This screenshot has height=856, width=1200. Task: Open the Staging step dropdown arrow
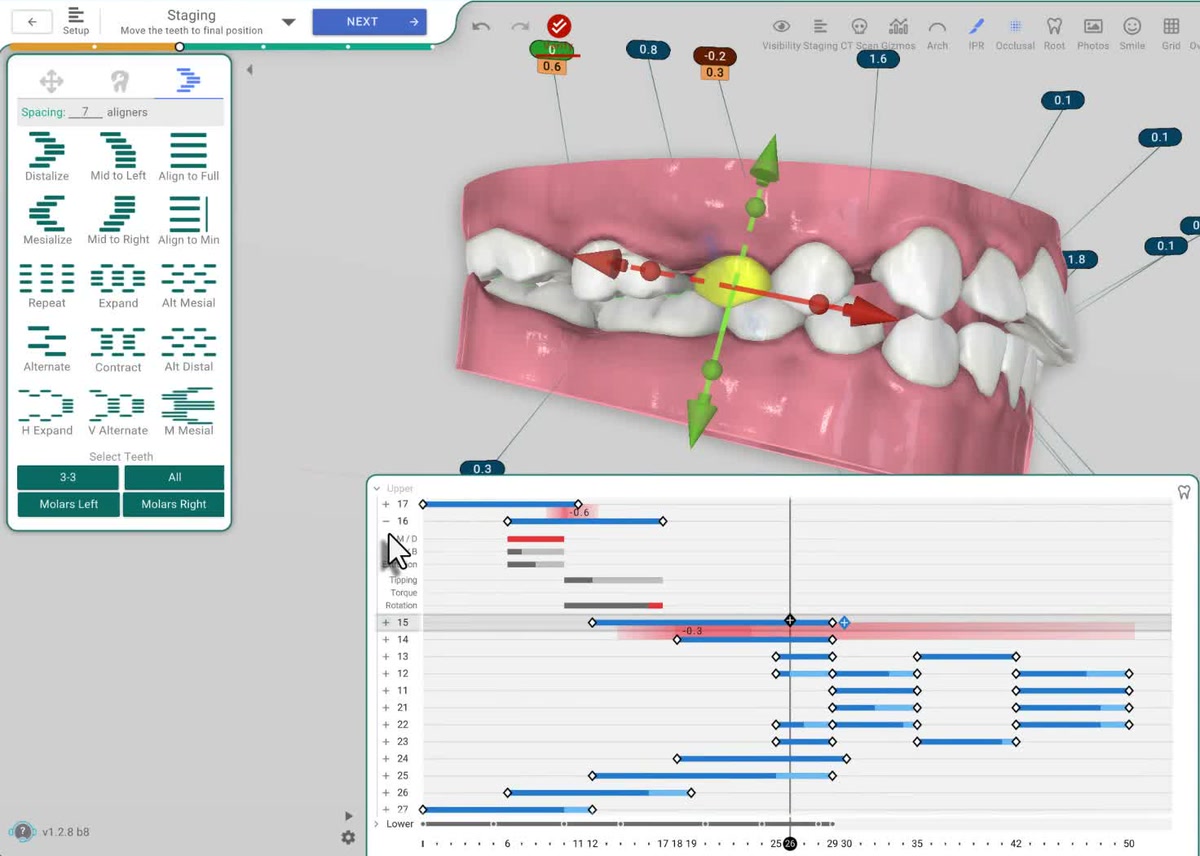[x=288, y=22]
